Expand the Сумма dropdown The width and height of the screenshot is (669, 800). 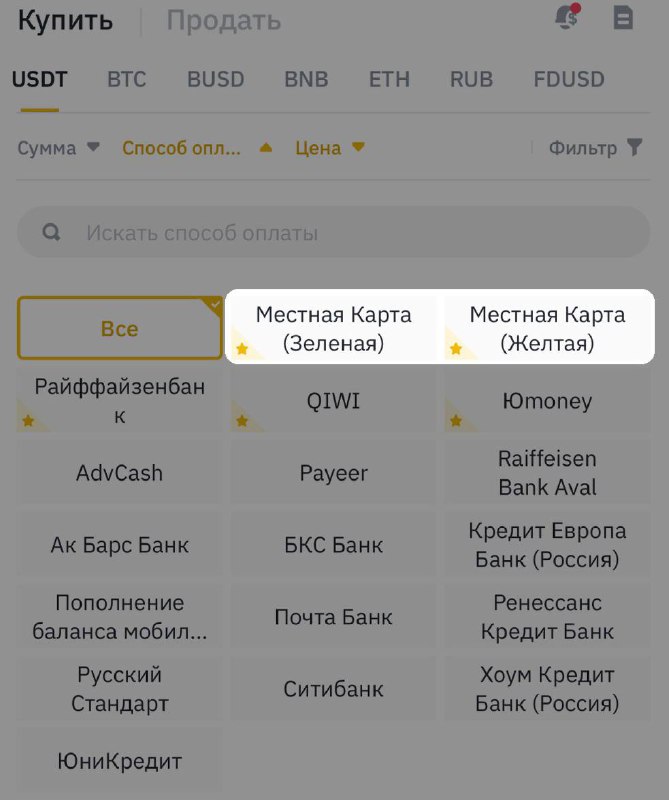(58, 148)
